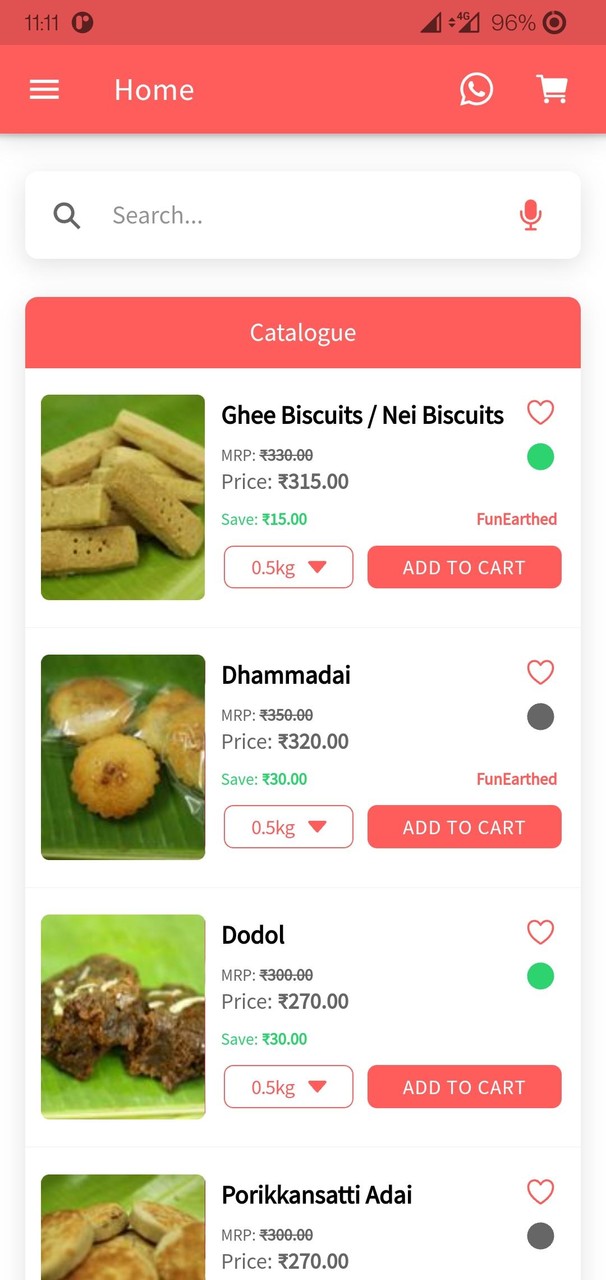The image size is (606, 1280).
Task: Favorite Porikkansatti Adai with its heart icon
Action: [540, 1192]
